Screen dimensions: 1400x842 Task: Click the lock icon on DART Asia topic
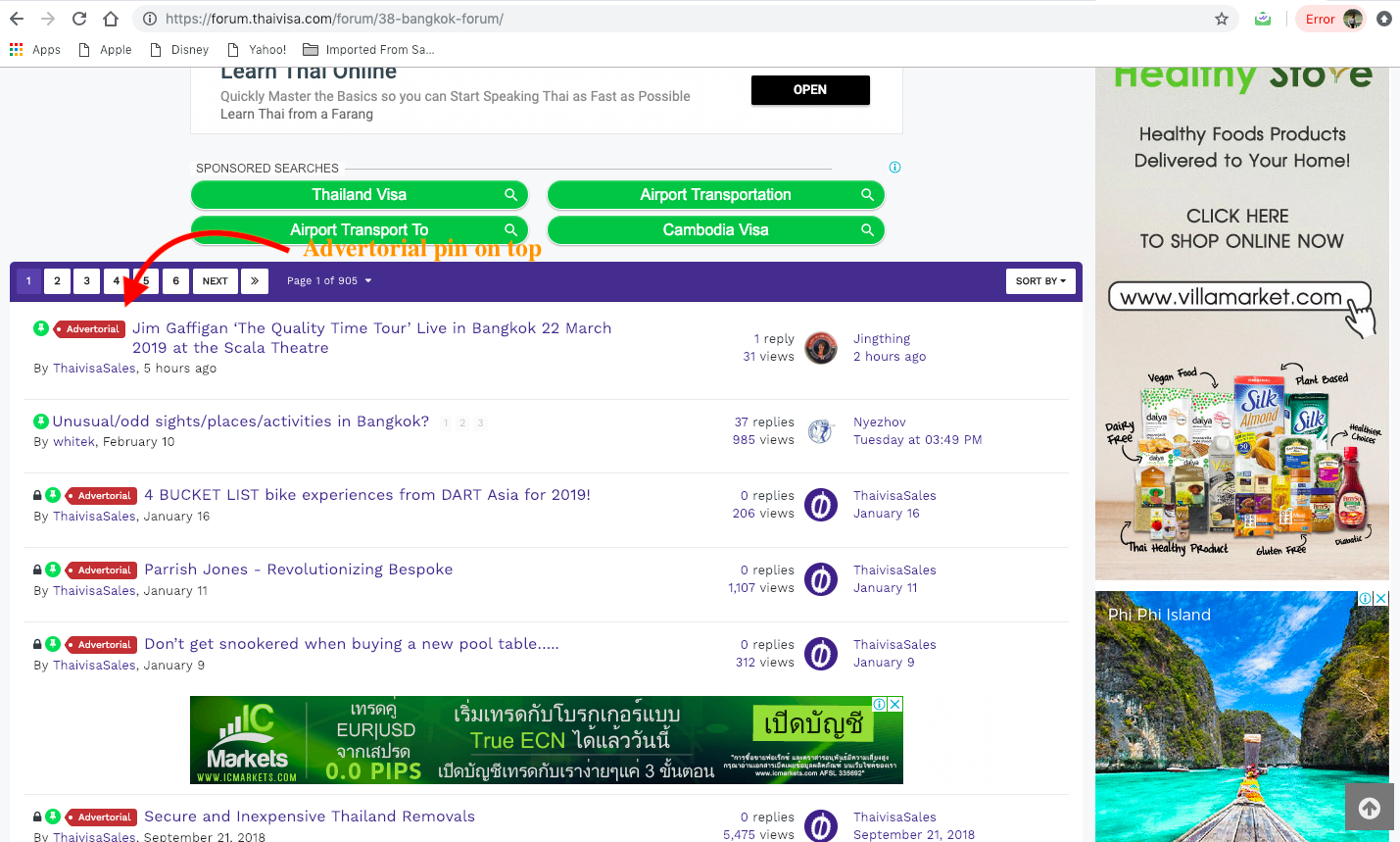point(38,496)
